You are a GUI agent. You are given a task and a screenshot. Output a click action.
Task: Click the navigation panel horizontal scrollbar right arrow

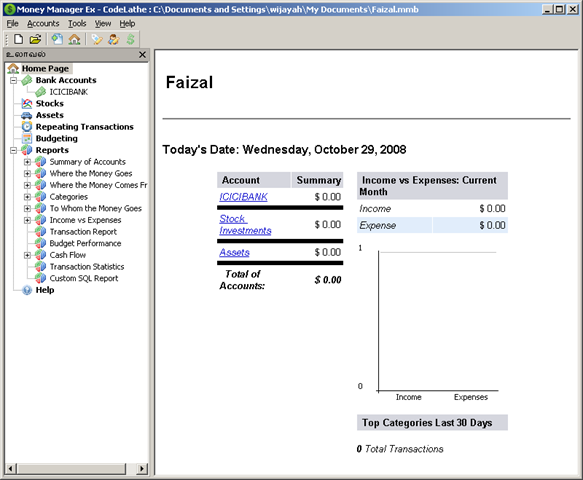142,468
